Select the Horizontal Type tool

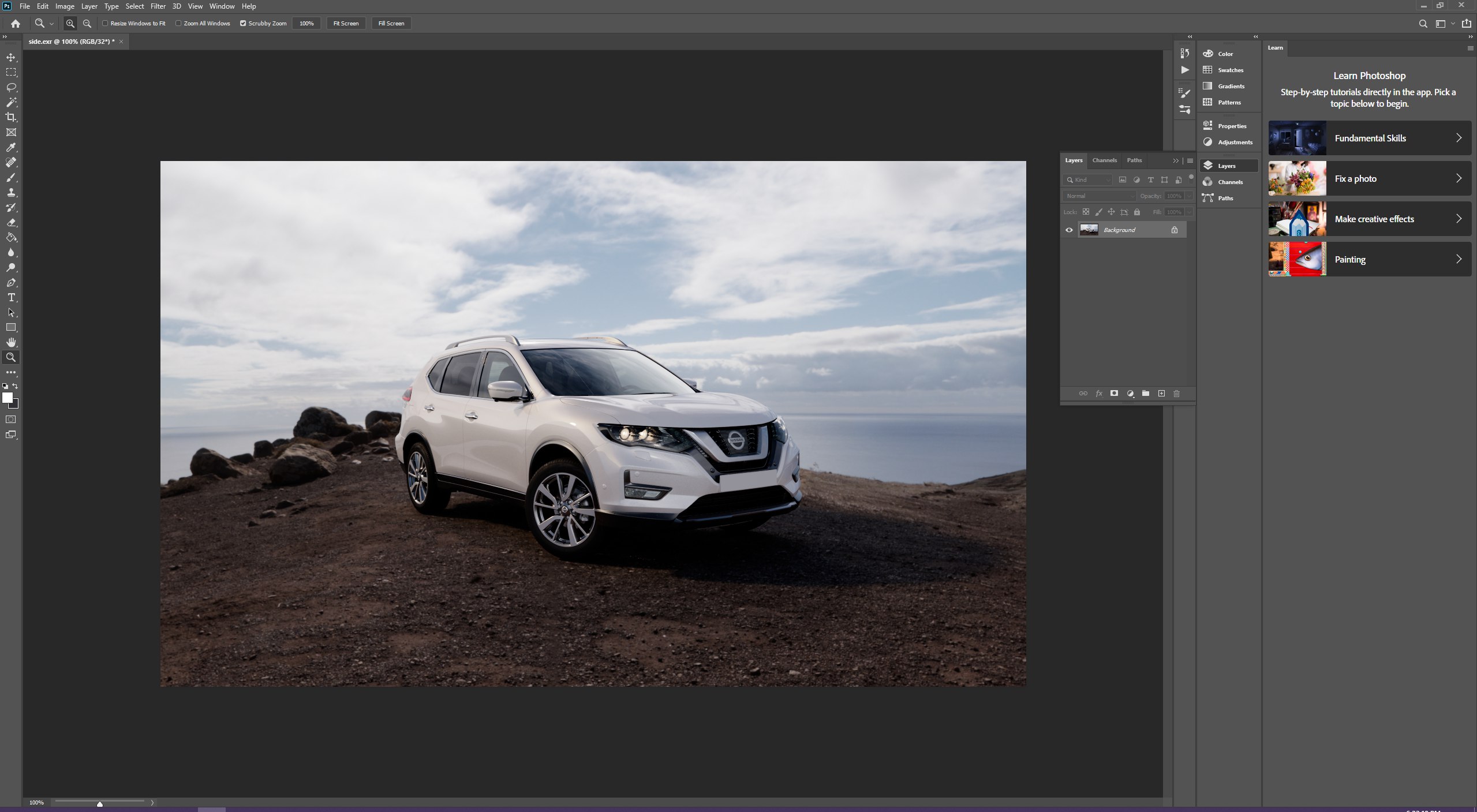11,298
